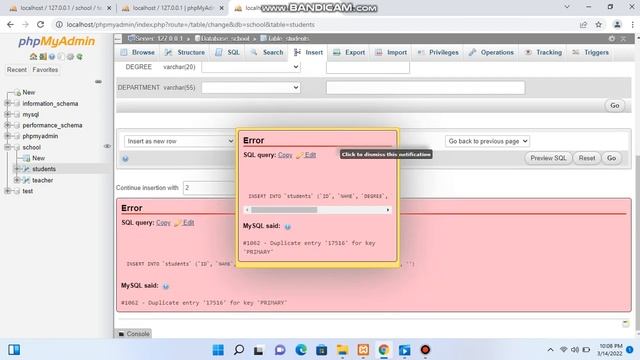Open the Triggers tab
640x360 pixels.
pos(590,52)
